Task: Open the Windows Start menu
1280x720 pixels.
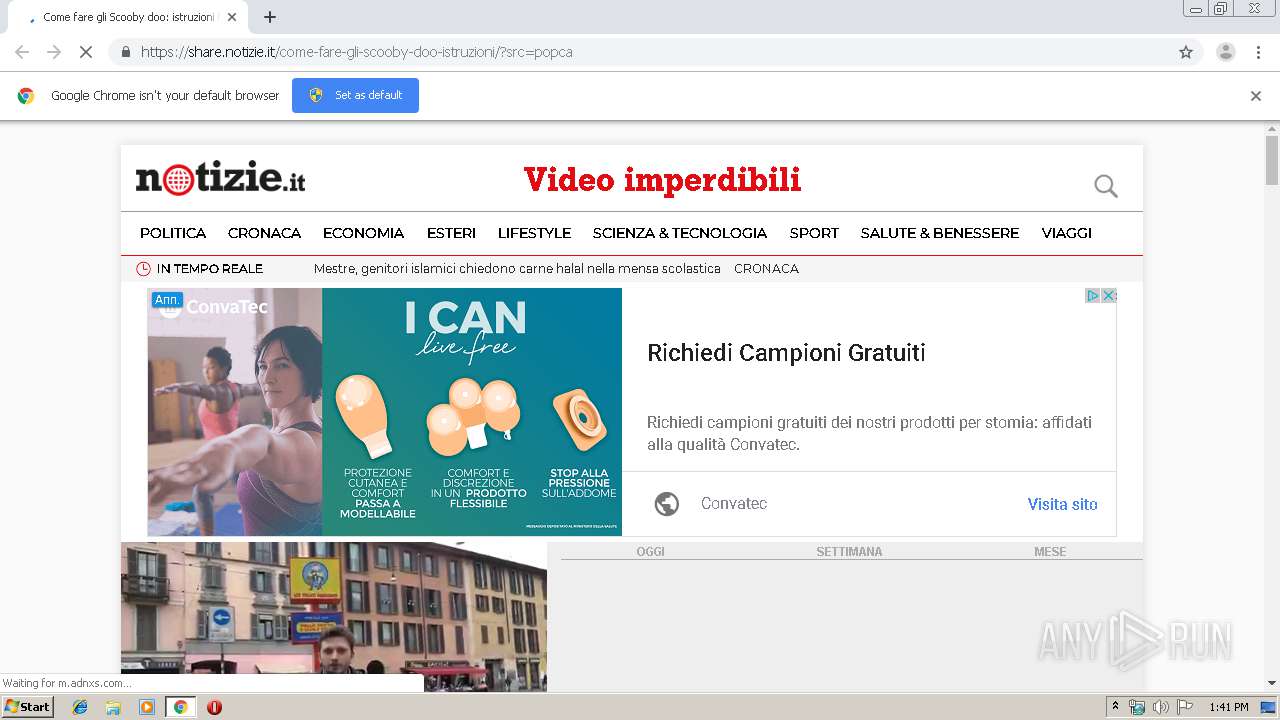Action: pyautogui.click(x=28, y=707)
